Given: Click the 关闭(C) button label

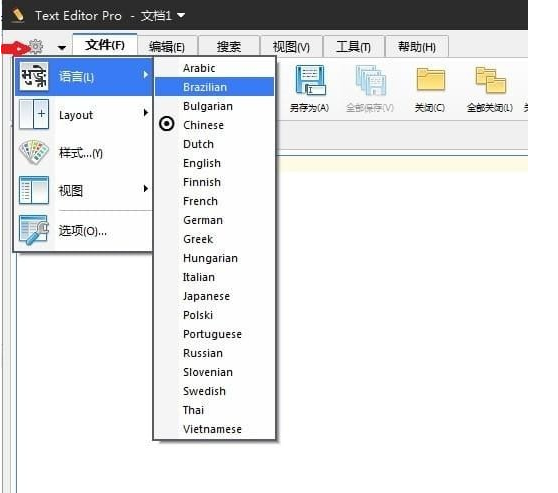Looking at the screenshot, I should 430,107.
